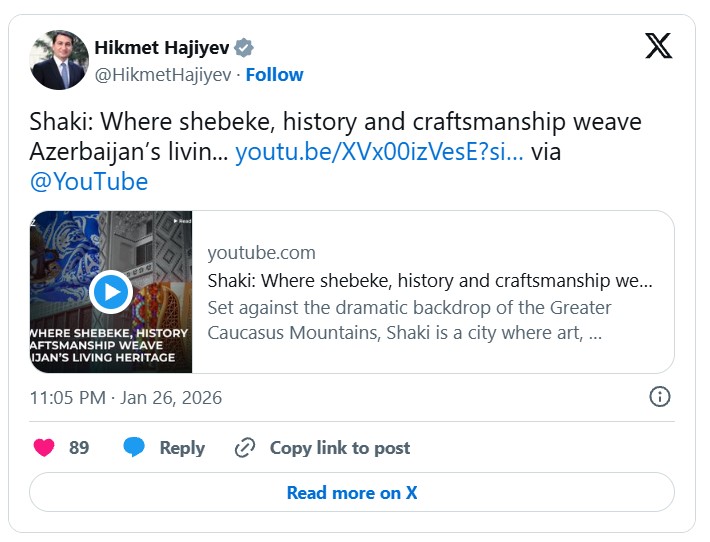Click the blue verified badge icon
Screen dimensions: 710x542
click(244, 48)
